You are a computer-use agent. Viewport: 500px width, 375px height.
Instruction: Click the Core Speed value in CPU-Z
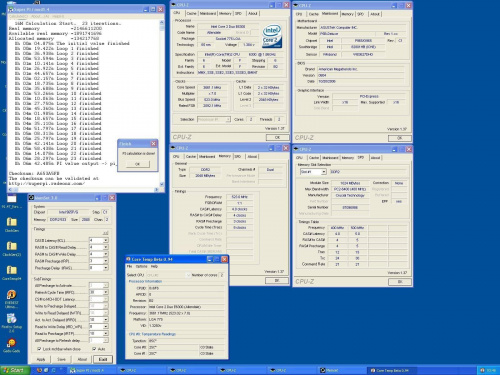pos(212,87)
